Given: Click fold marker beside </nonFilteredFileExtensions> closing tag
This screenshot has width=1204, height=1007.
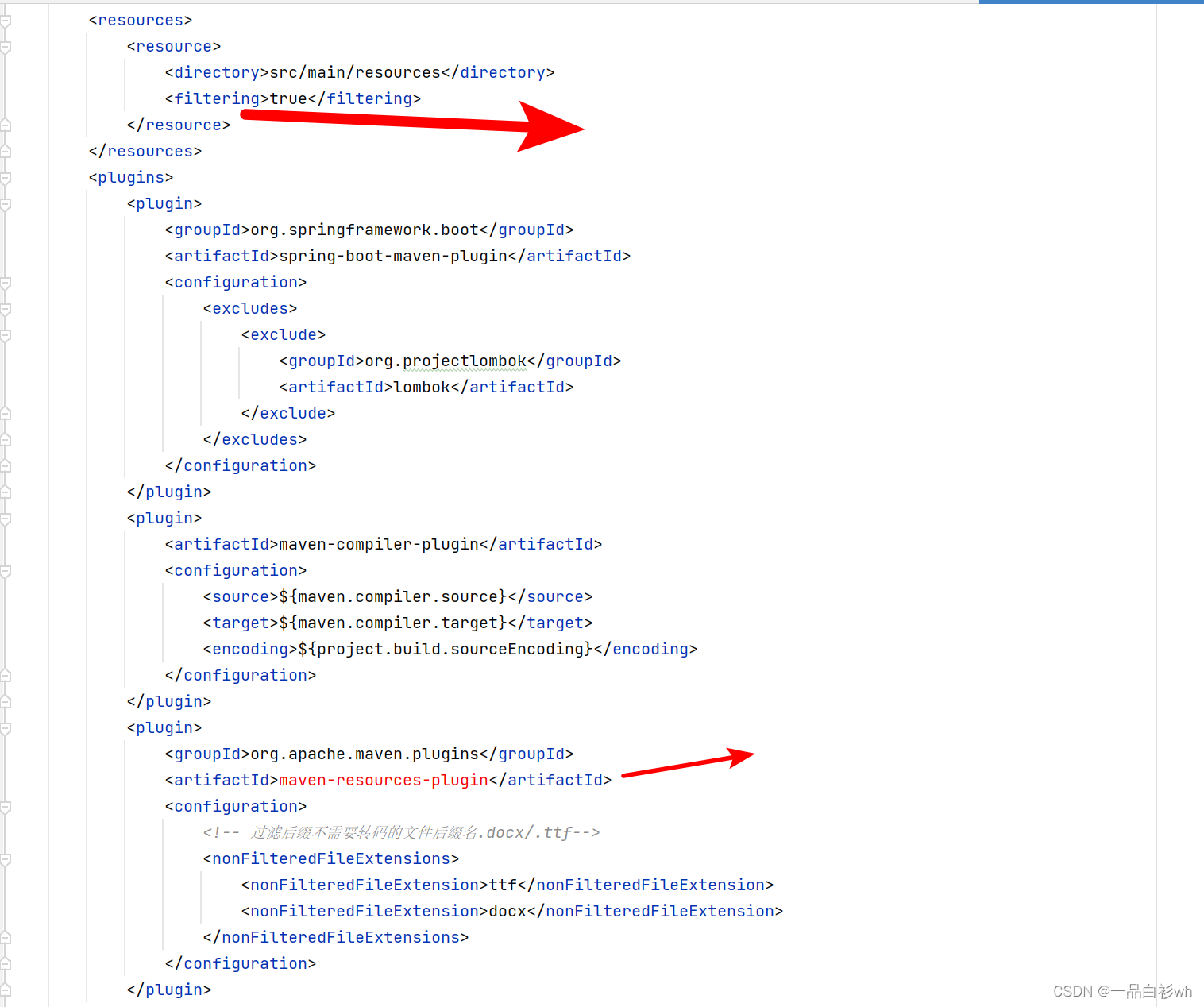Looking at the screenshot, I should point(5,938).
